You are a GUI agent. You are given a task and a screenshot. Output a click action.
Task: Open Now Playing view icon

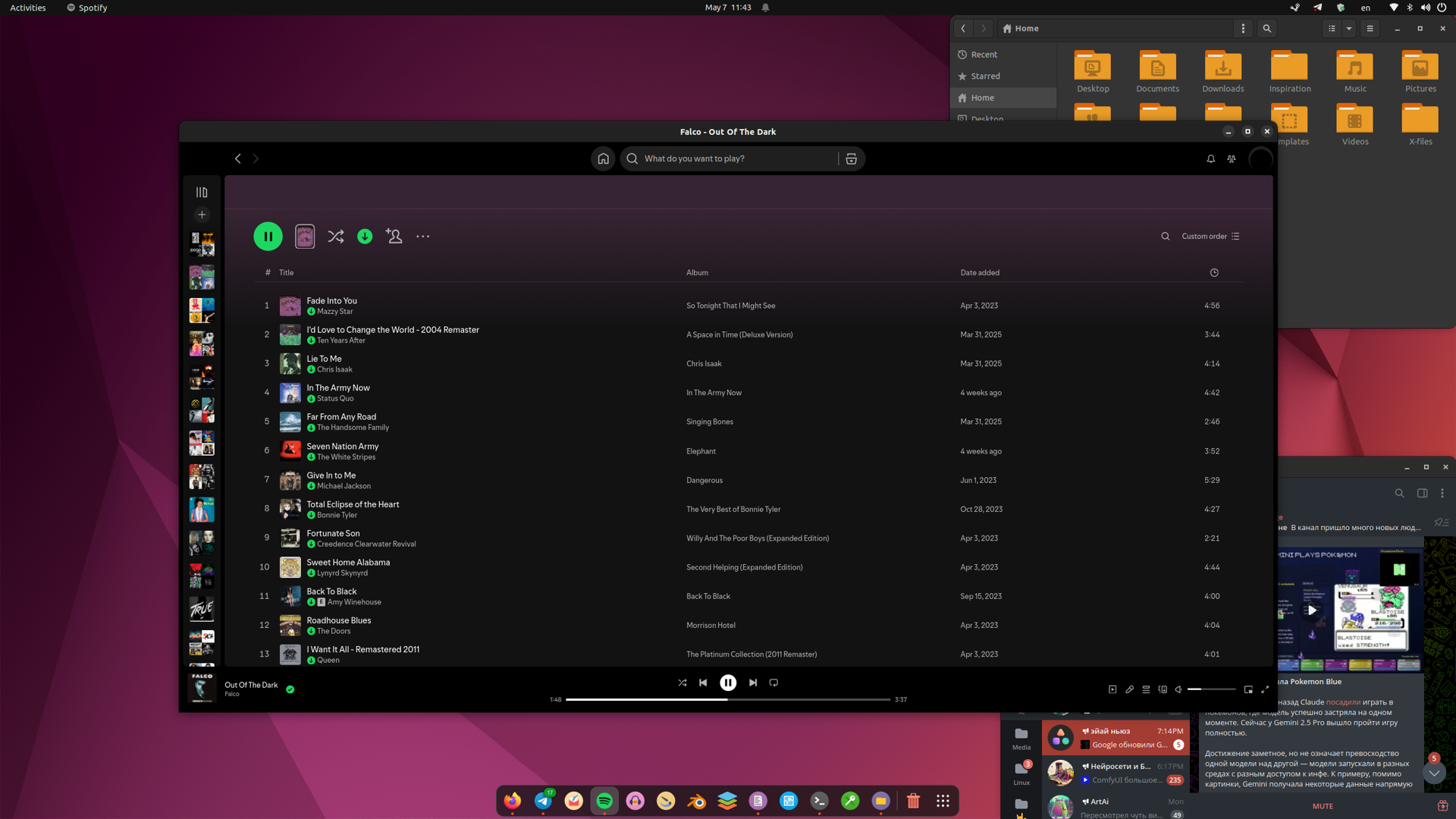pos(1112,689)
